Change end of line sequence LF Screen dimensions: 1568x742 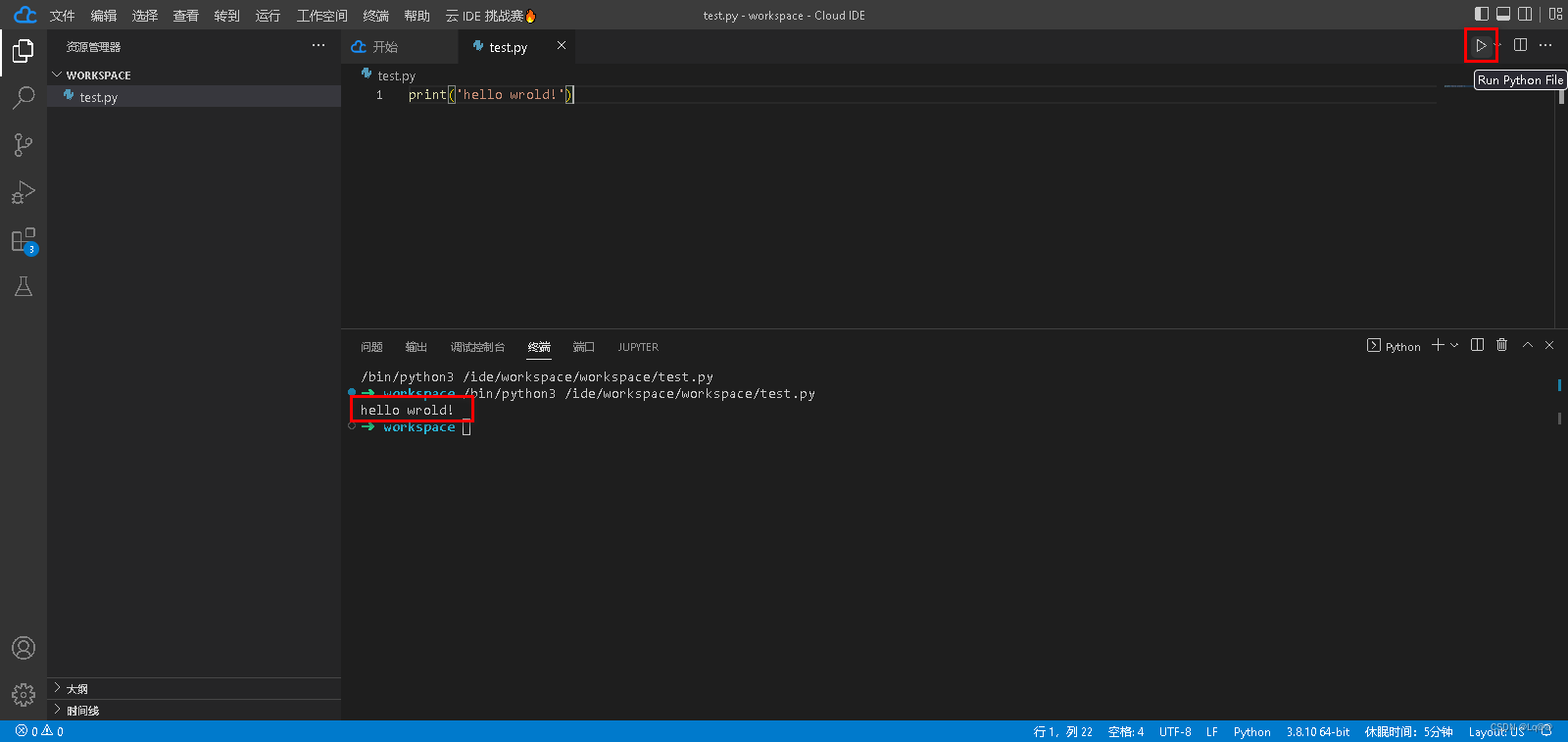point(1212,732)
